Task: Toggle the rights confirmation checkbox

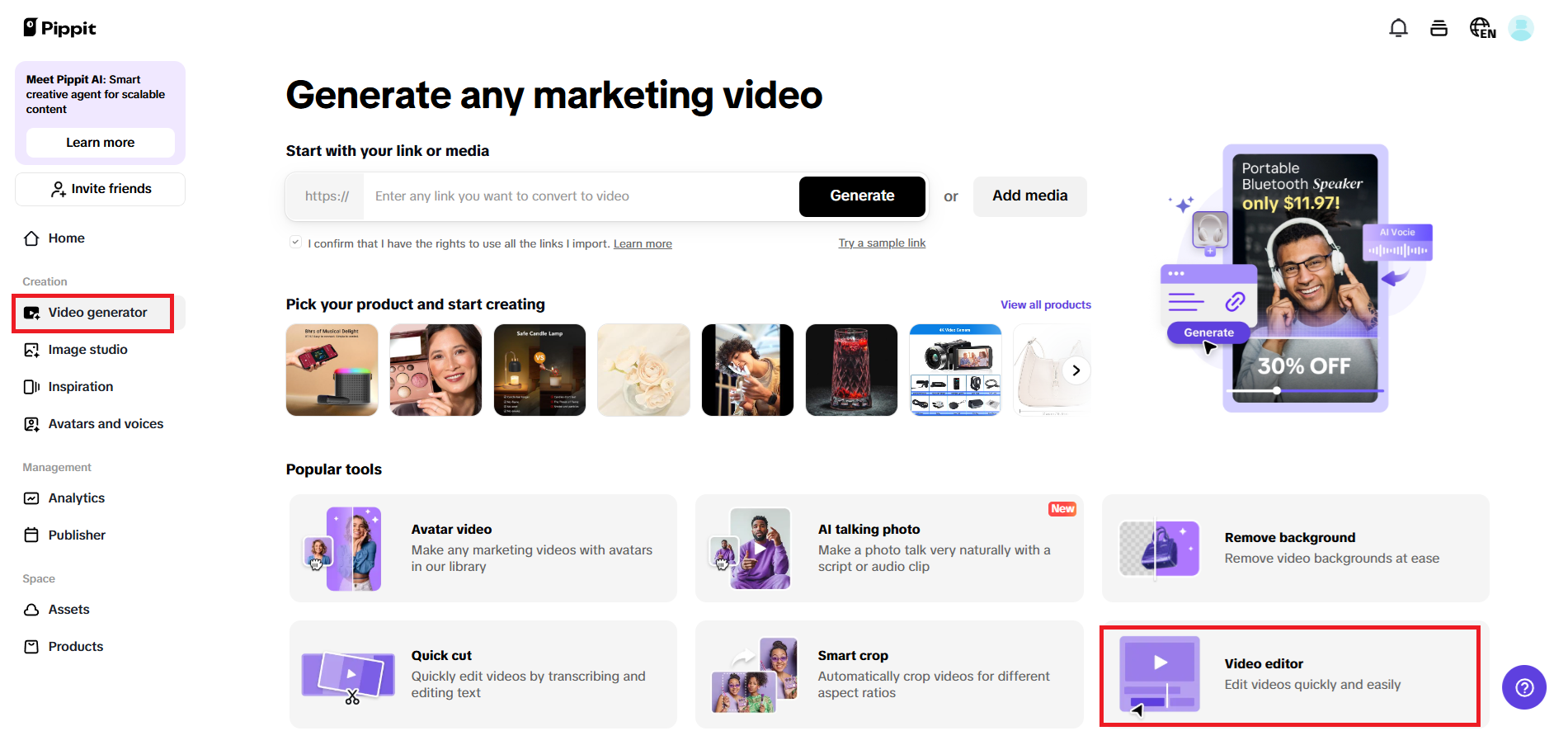Action: tap(295, 243)
